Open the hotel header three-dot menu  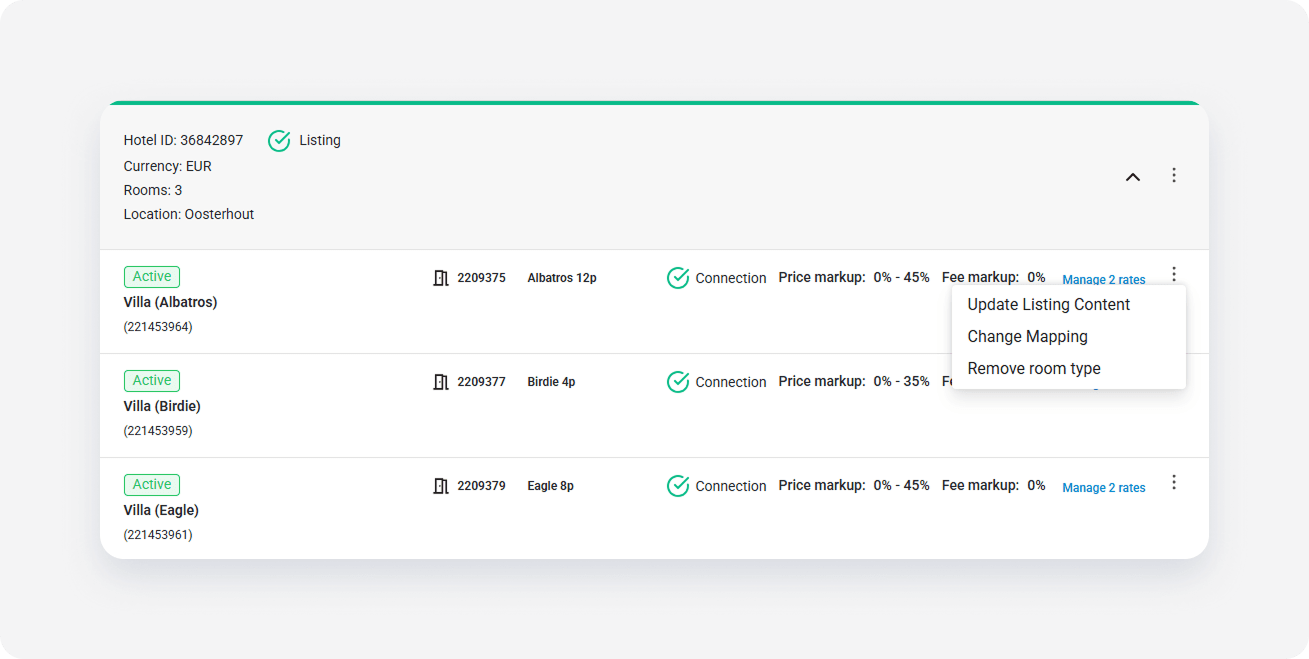[1174, 175]
